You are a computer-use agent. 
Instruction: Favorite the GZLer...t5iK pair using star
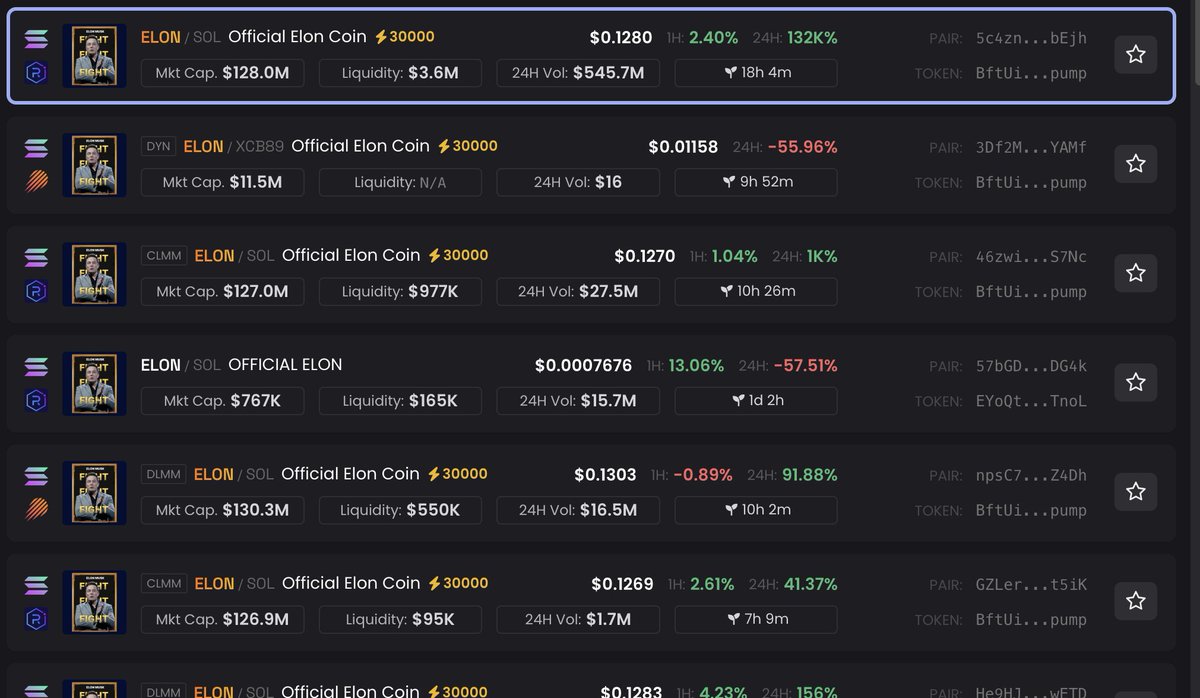point(1135,601)
